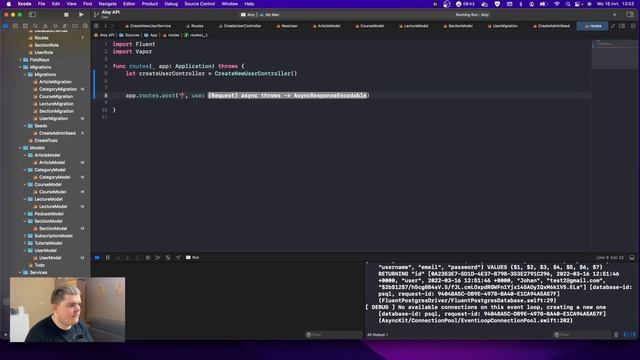Toggle breakpoints activation in debug bar
The height and width of the screenshot is (360, 640).
[97, 258]
